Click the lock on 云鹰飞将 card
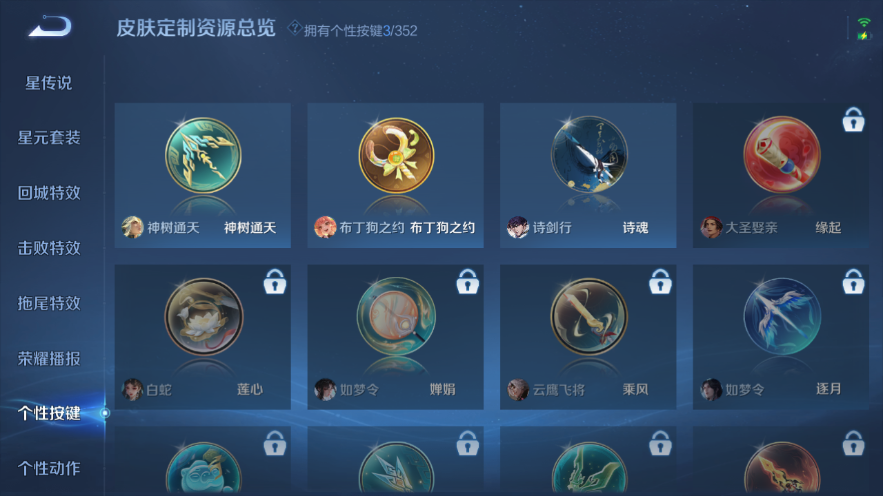This screenshot has width=883, height=496. [x=660, y=281]
